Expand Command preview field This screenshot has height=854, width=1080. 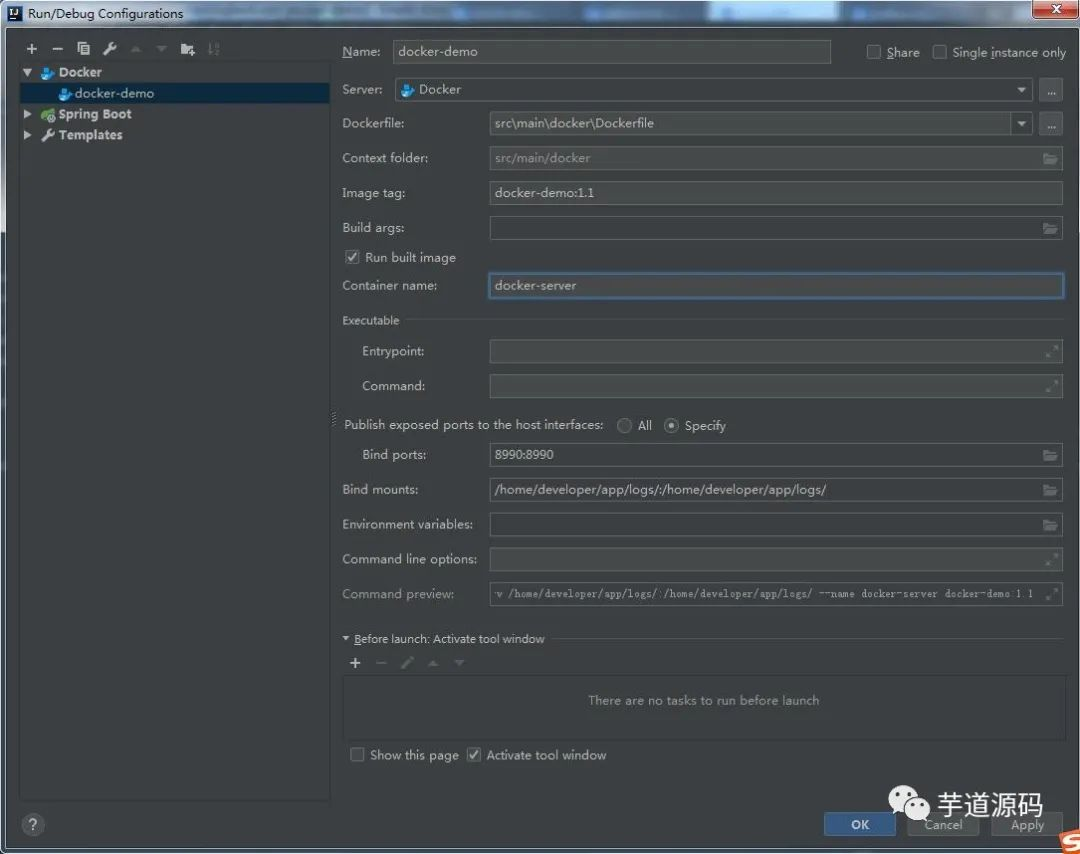pos(1052,594)
